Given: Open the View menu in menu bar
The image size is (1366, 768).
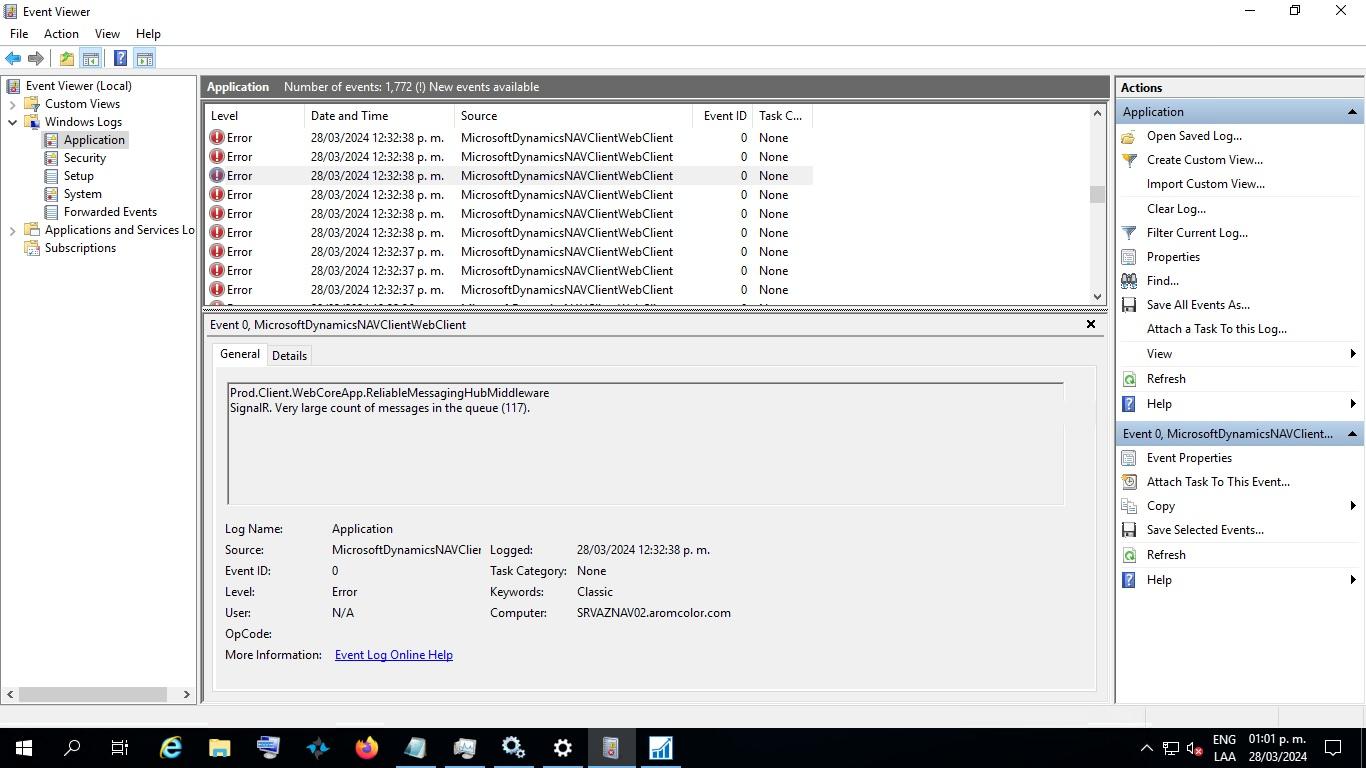Looking at the screenshot, I should click(x=107, y=34).
